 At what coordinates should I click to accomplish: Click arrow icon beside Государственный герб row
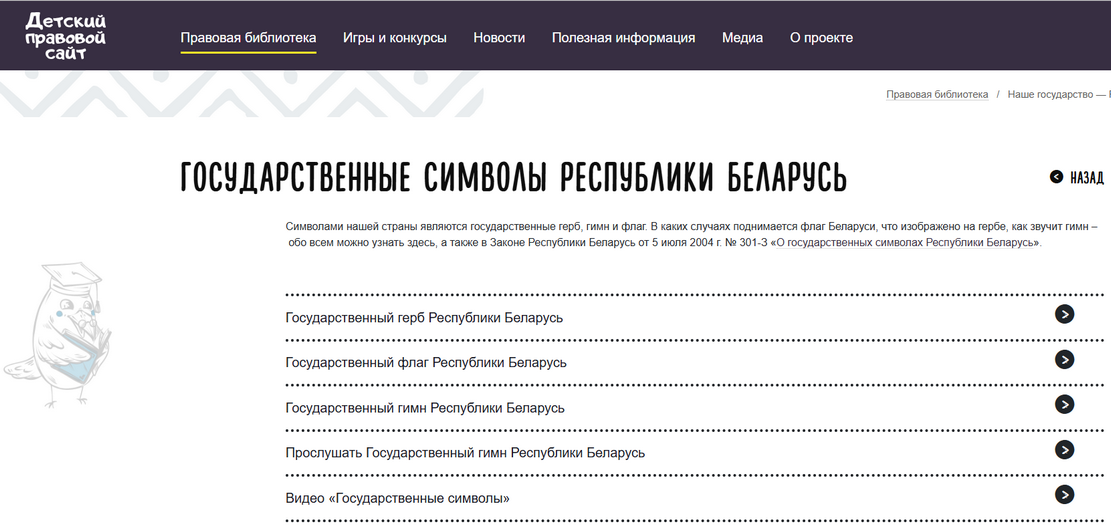tap(1064, 315)
